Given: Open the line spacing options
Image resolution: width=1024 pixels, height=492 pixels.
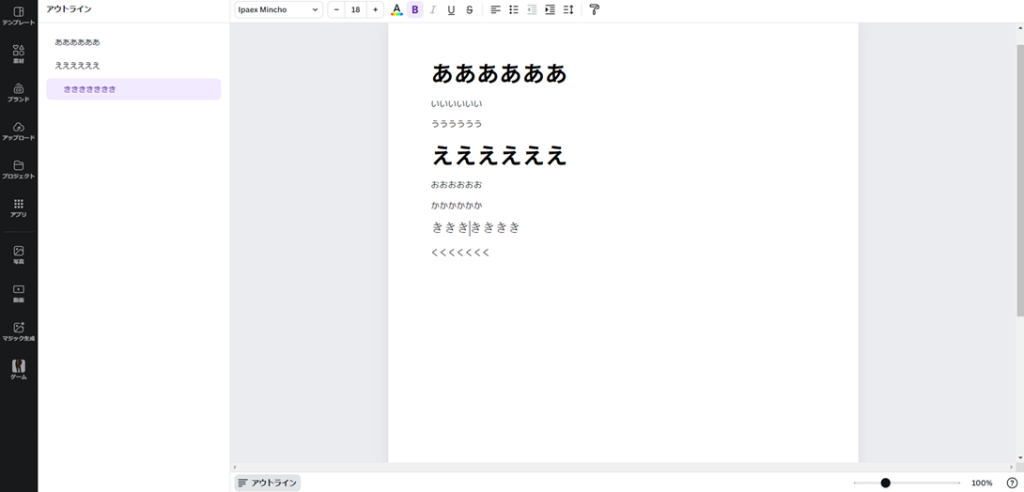Looking at the screenshot, I should pyautogui.click(x=568, y=10).
